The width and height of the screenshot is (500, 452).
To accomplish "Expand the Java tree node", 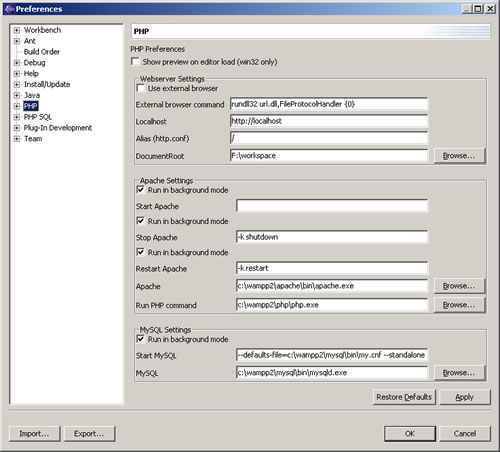I will coord(17,96).
